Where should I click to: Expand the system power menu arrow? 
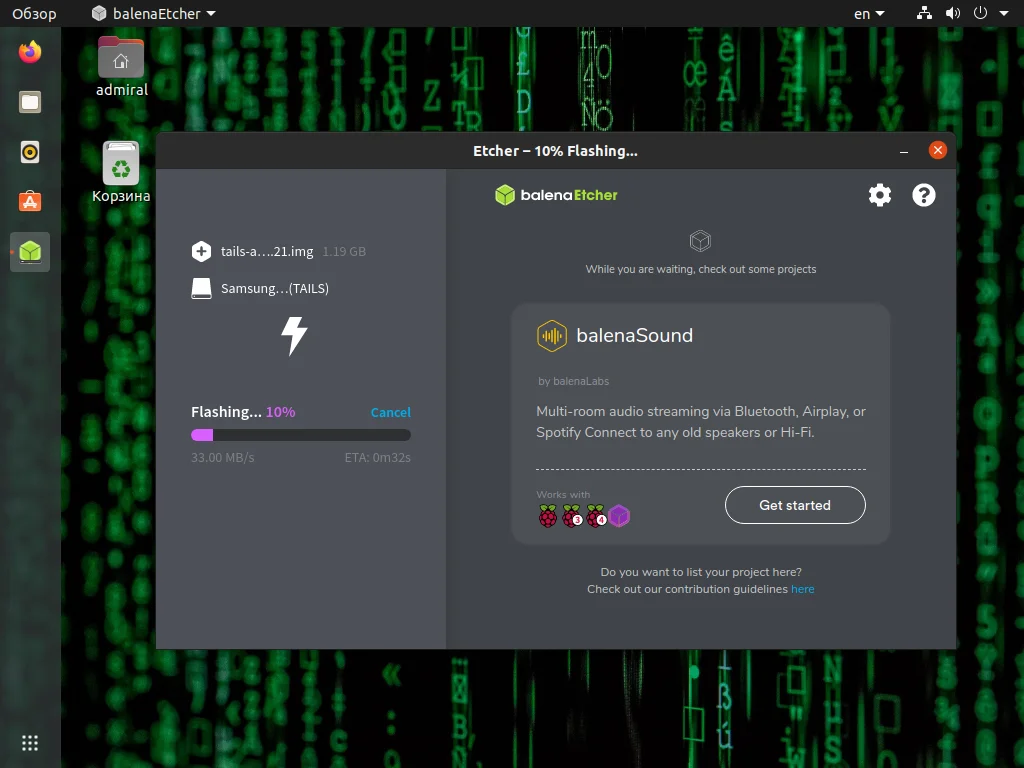coord(1004,13)
